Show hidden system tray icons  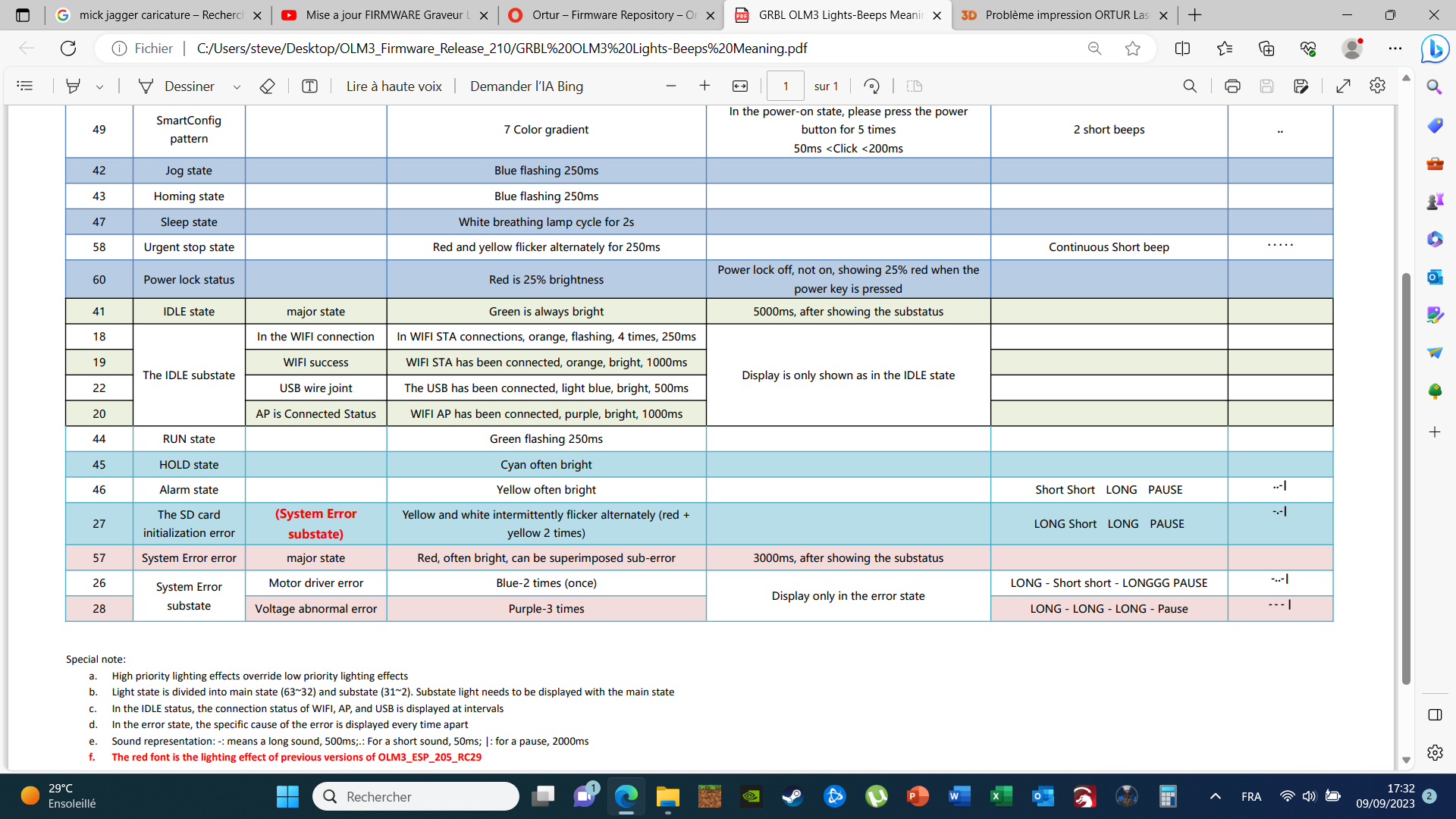tap(1216, 796)
